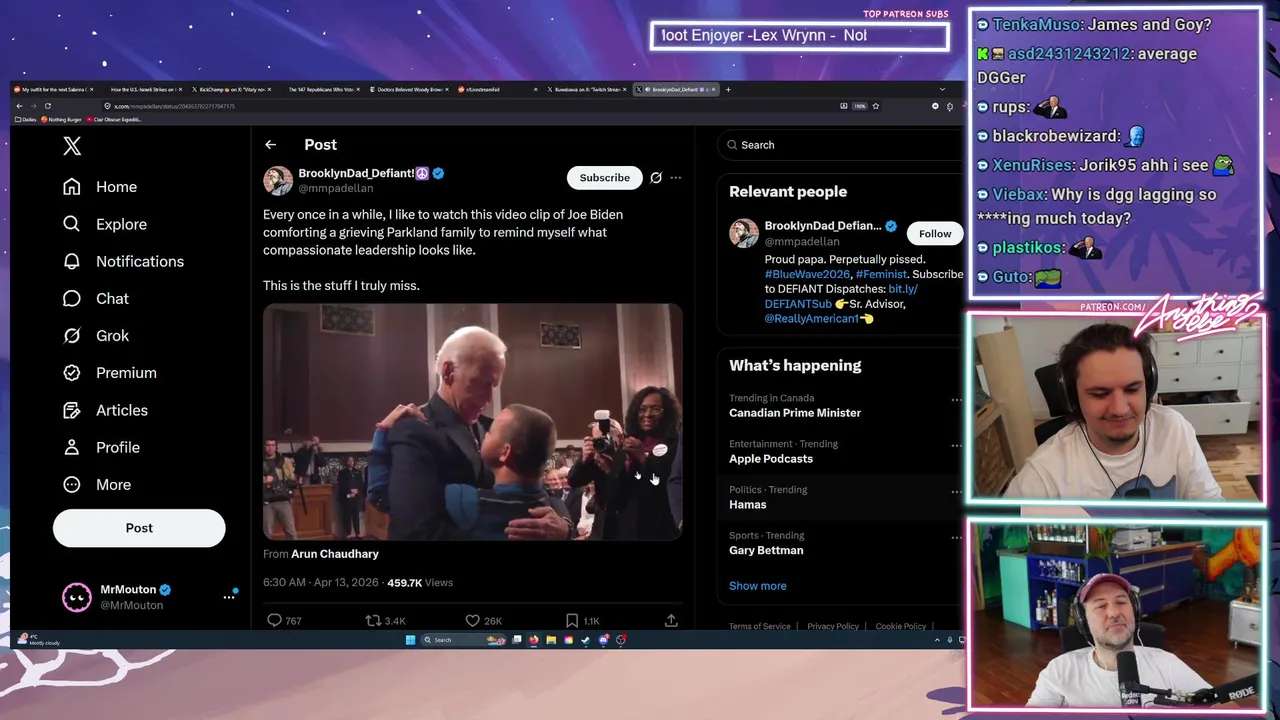This screenshot has height=720, width=1280.
Task: Click browser back arrow button
Action: (19, 106)
